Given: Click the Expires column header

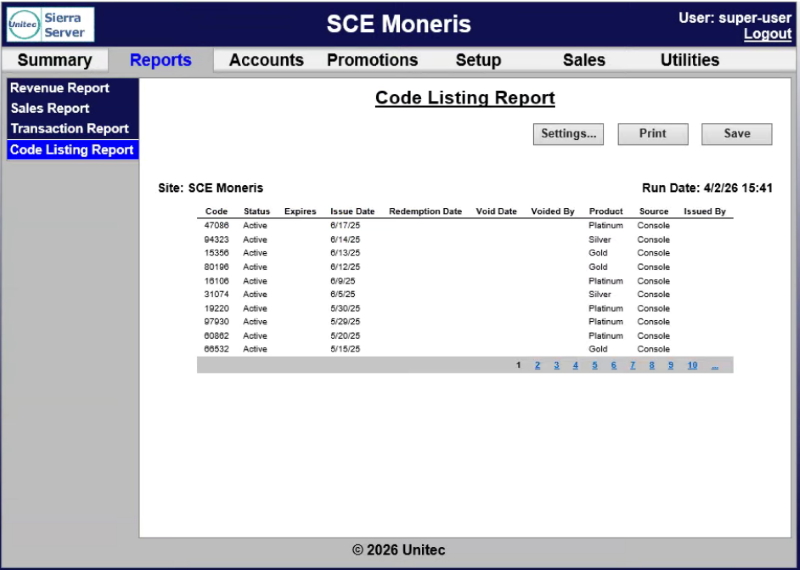Looking at the screenshot, I should tap(300, 211).
